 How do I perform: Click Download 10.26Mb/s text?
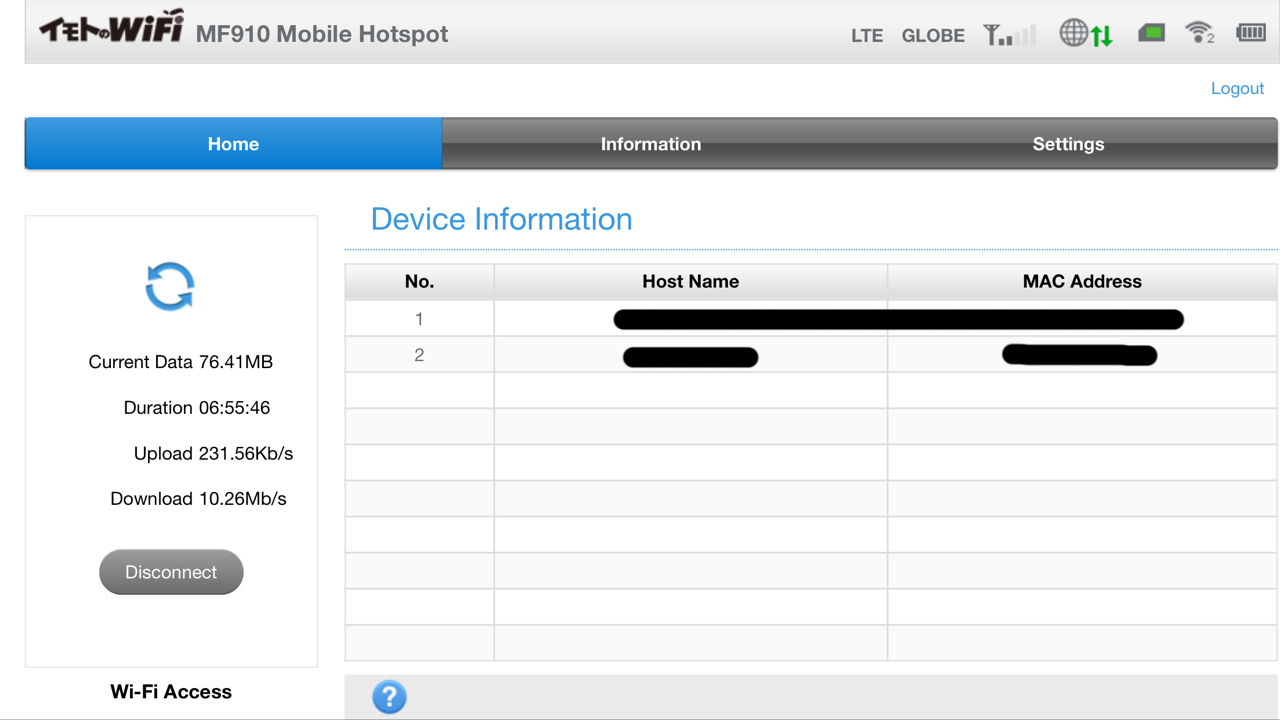tap(198, 499)
